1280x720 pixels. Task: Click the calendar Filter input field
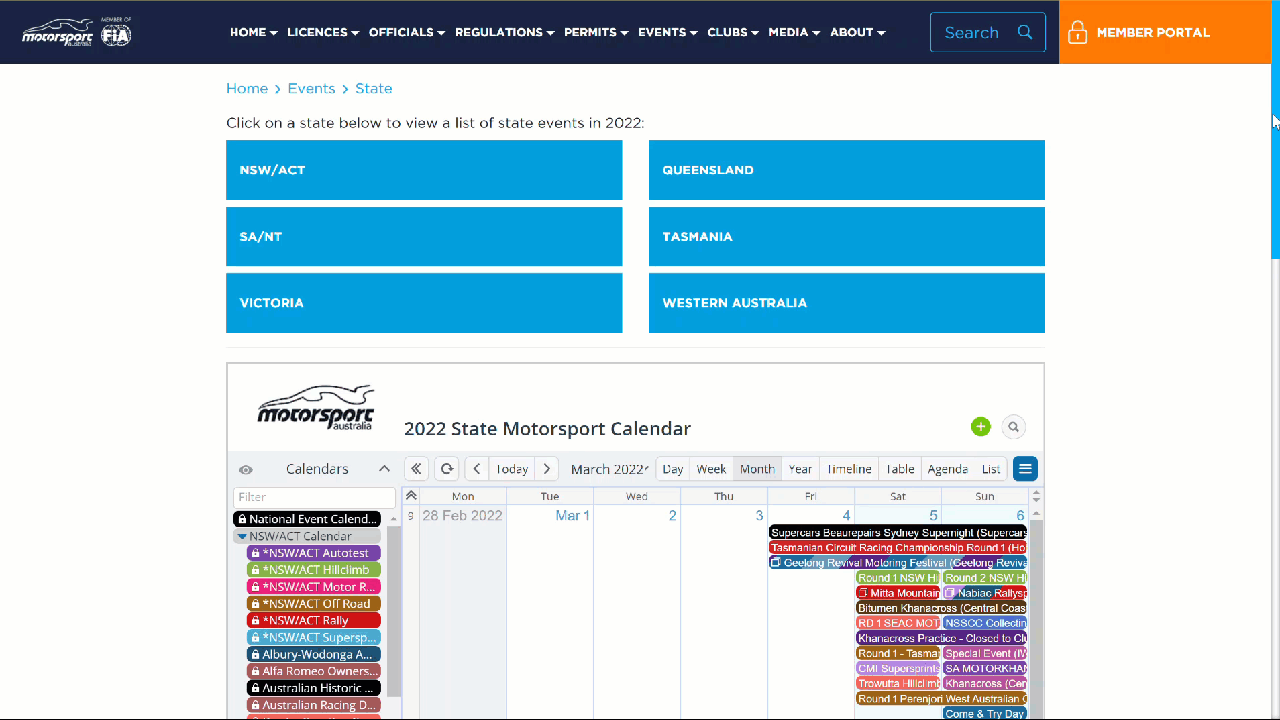click(x=314, y=497)
